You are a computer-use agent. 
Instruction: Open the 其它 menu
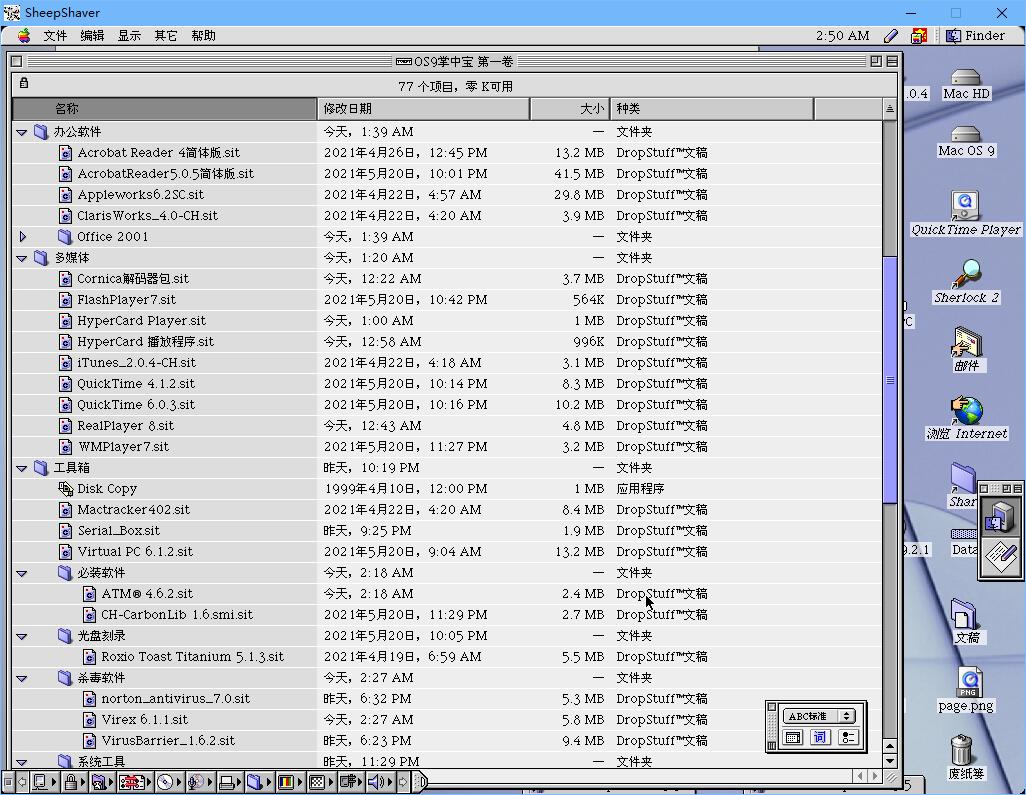(x=166, y=36)
